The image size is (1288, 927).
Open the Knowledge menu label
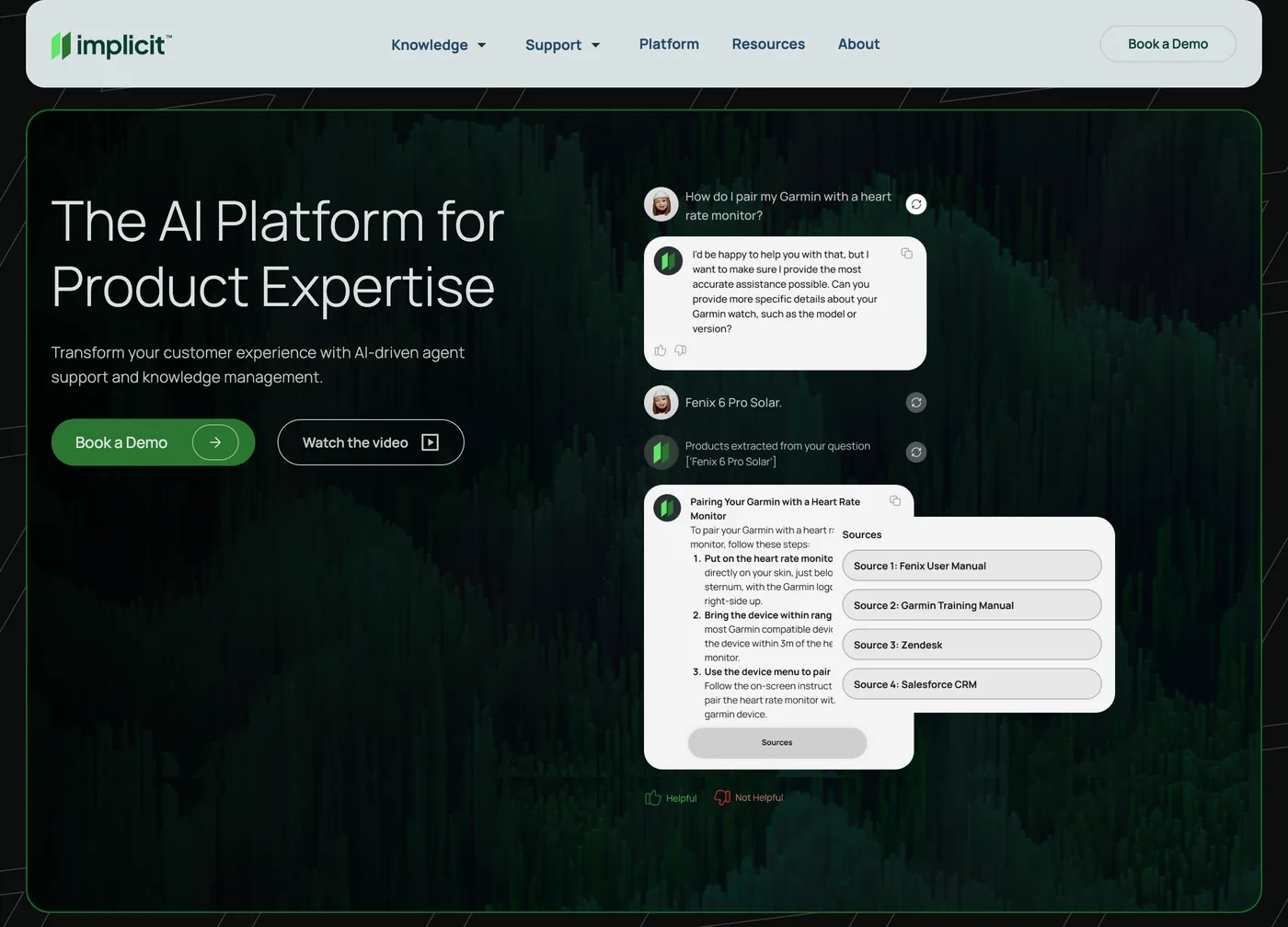[x=430, y=45]
